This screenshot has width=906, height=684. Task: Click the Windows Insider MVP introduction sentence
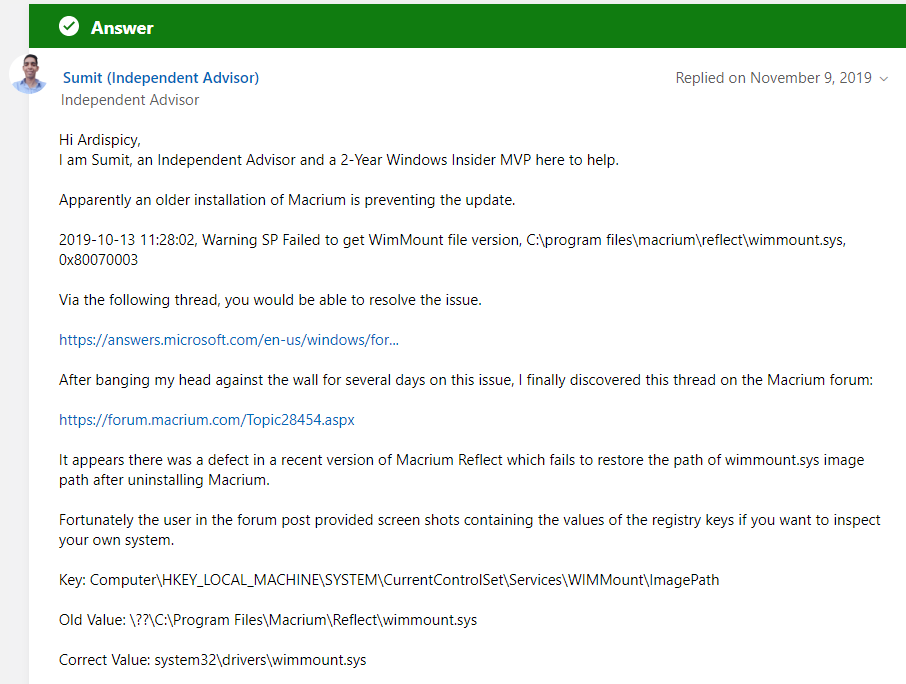pos(339,160)
